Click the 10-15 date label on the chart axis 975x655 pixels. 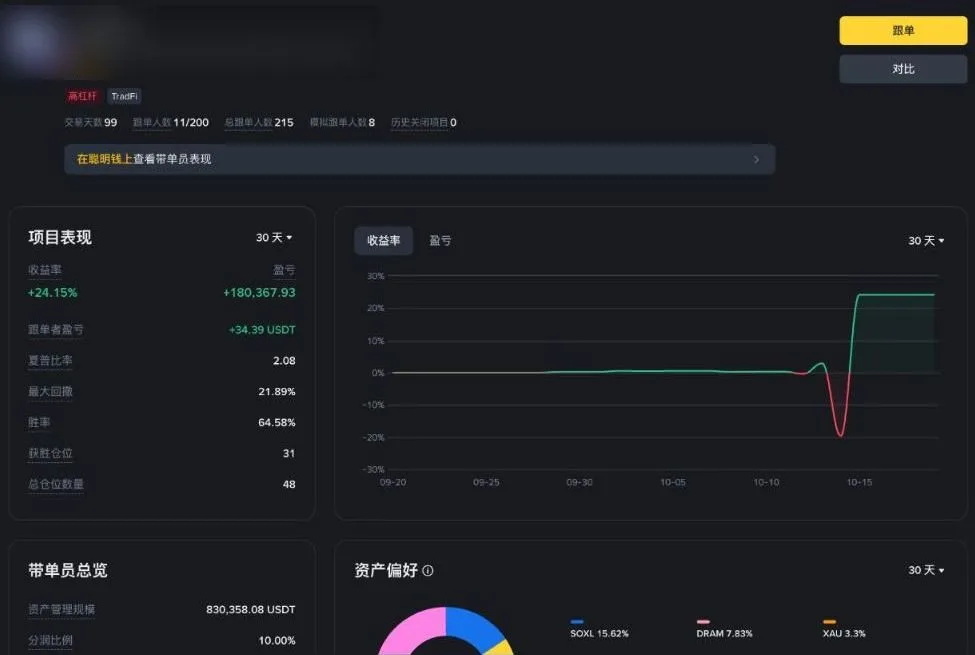[859, 482]
